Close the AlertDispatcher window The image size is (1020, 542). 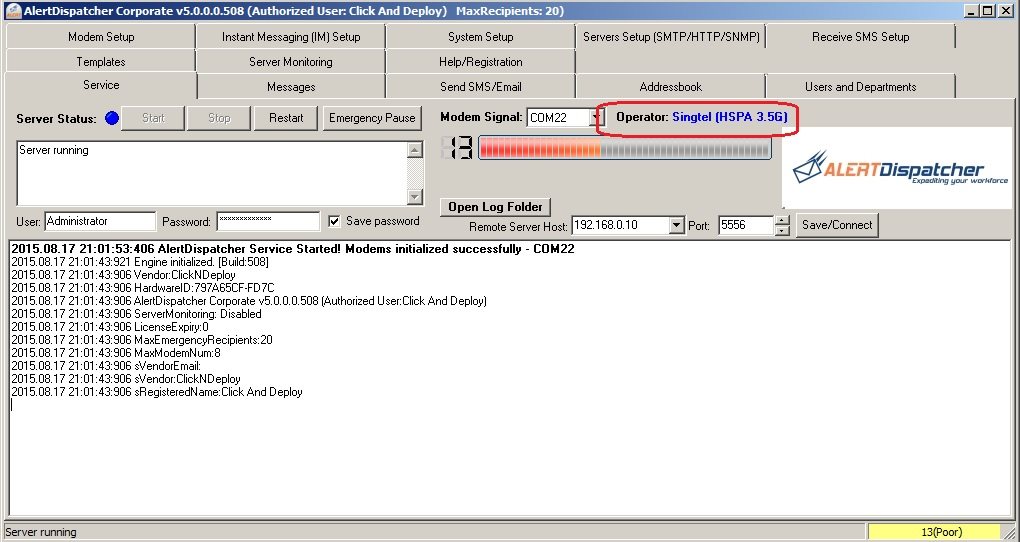[1006, 11]
